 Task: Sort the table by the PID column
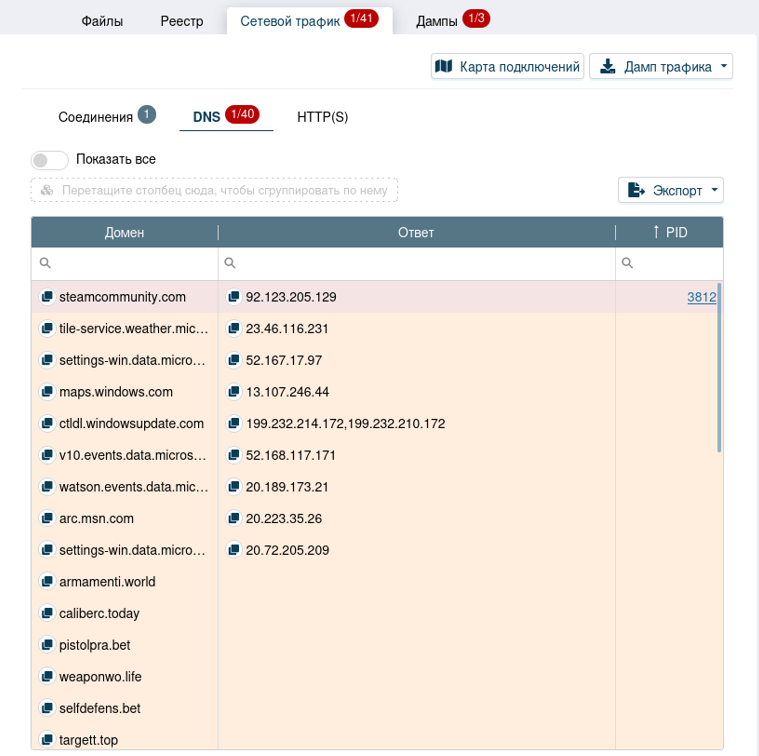point(669,232)
